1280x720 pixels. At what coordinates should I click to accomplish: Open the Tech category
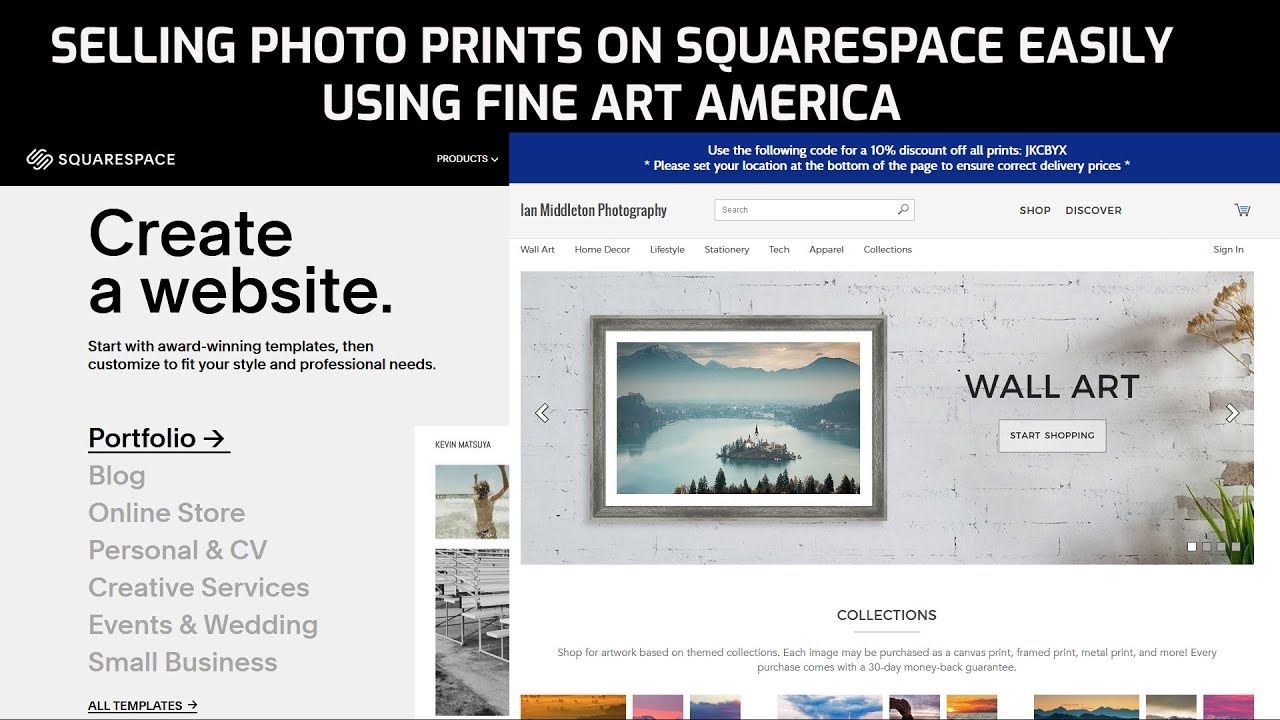[x=779, y=250]
